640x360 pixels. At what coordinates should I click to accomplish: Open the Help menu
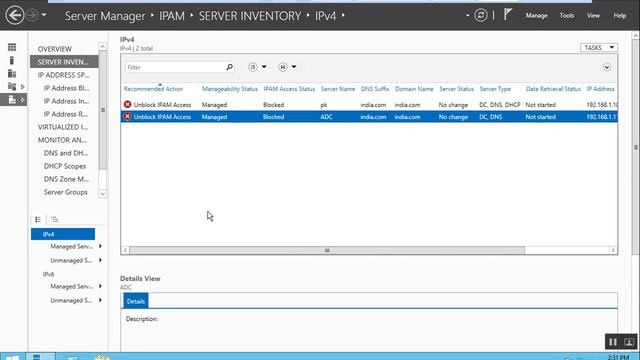coord(620,16)
